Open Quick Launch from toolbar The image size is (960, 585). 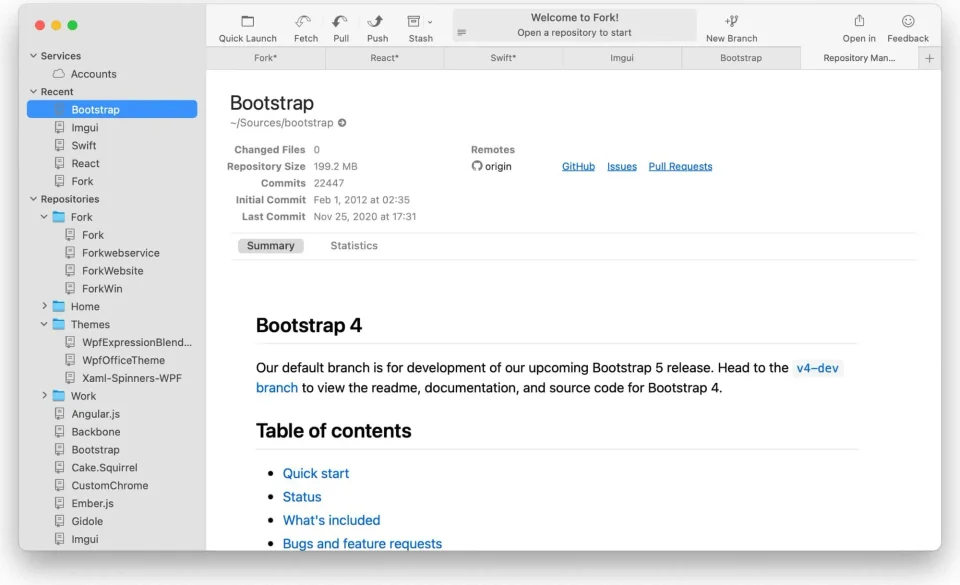click(247, 29)
